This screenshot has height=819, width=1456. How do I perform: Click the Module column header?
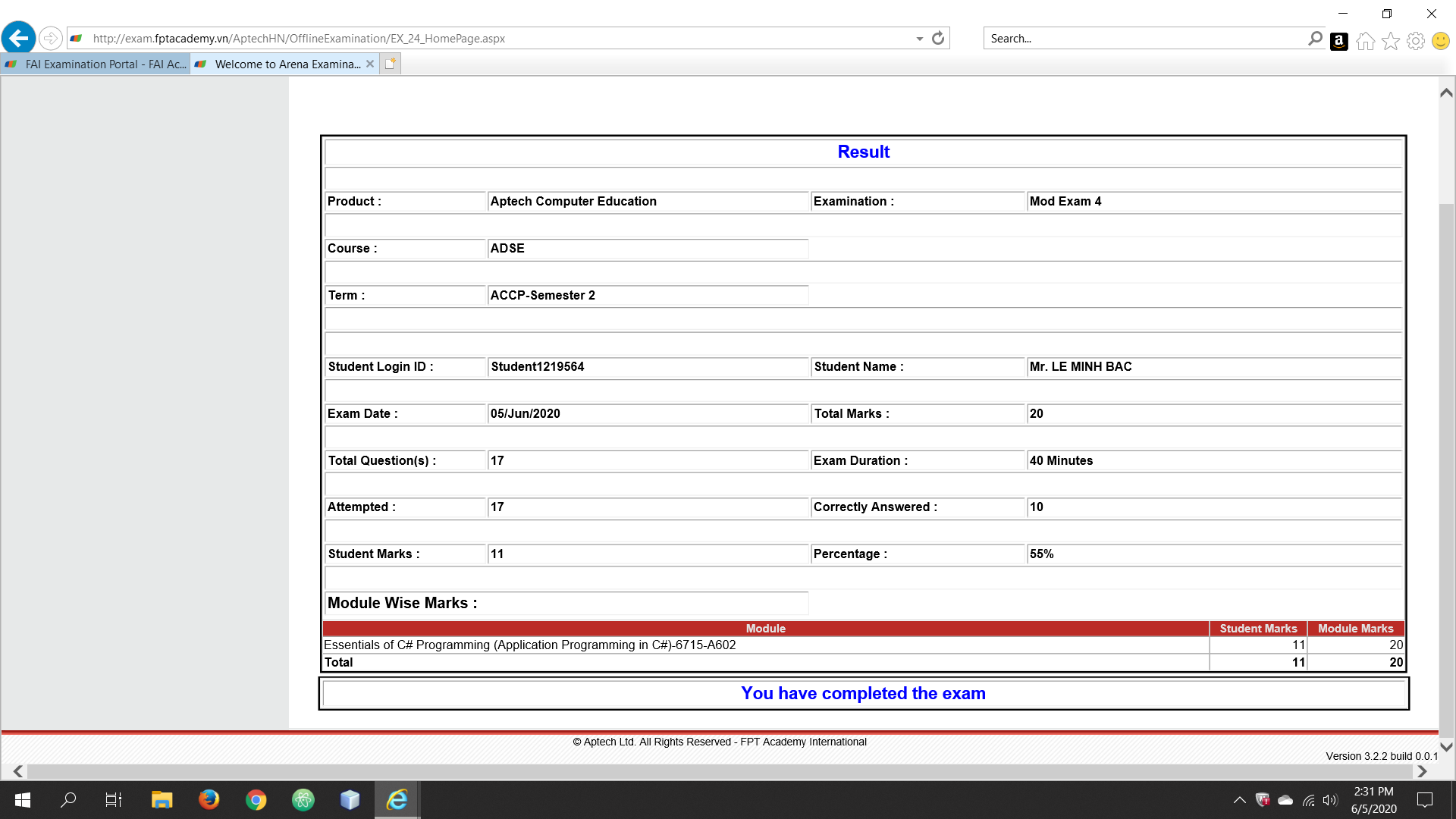pyautogui.click(x=766, y=629)
